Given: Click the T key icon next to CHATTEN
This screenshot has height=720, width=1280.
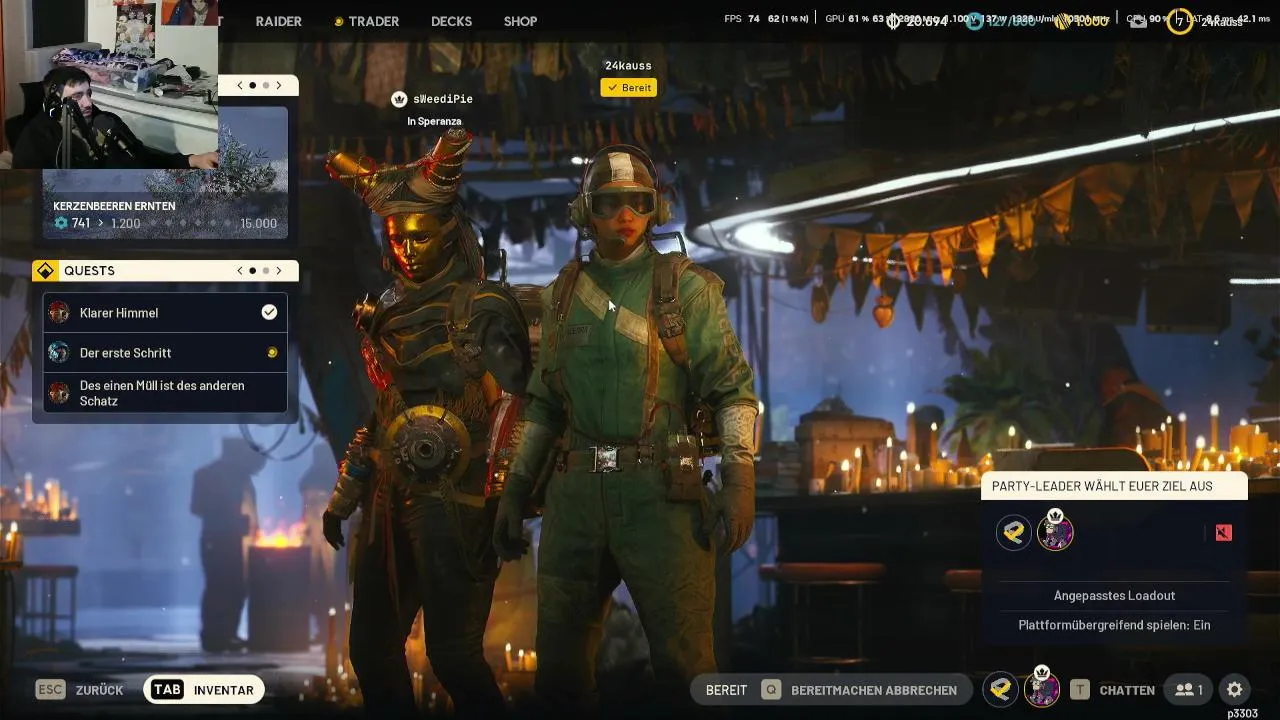Looking at the screenshot, I should (1080, 690).
